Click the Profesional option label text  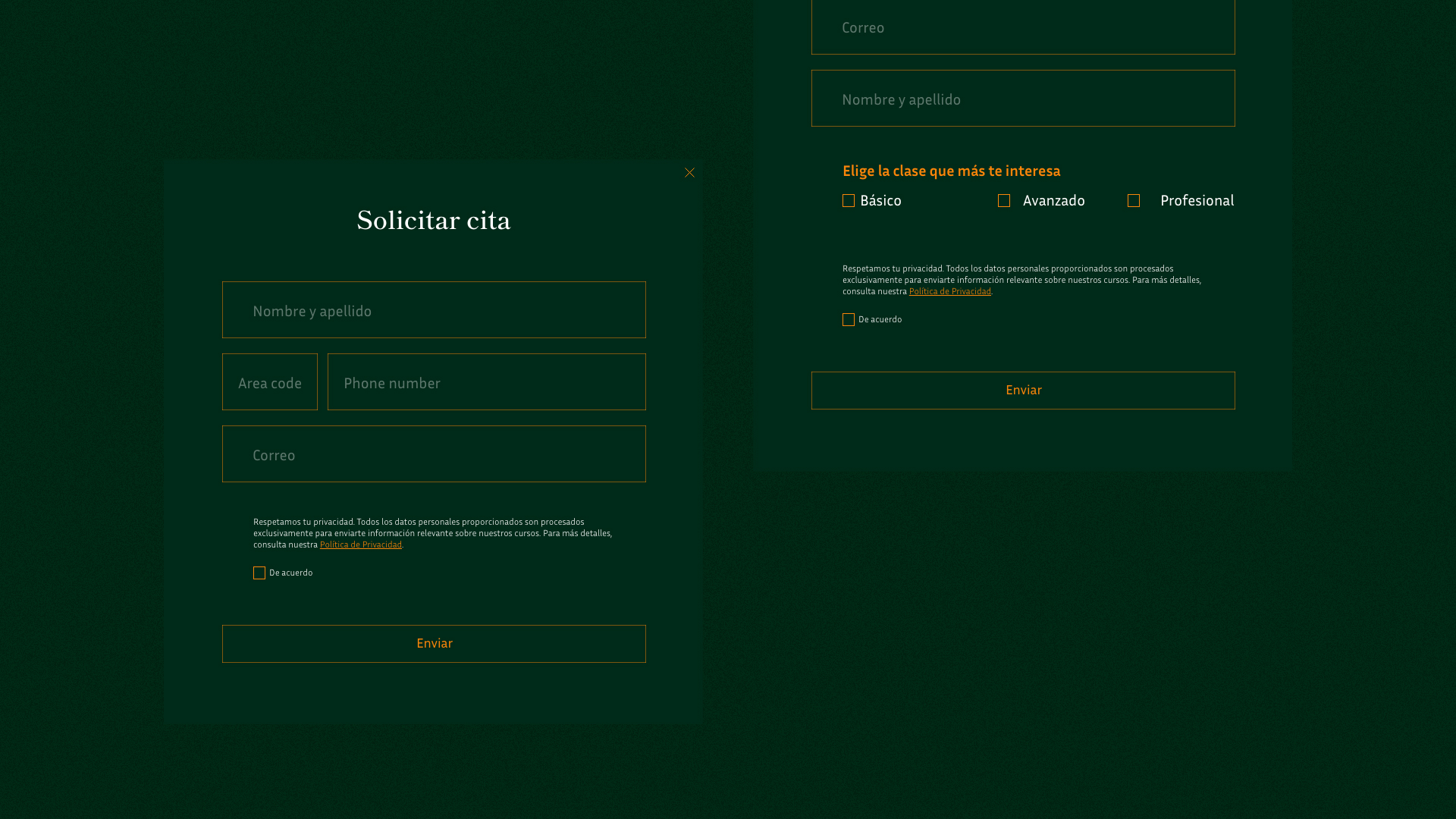coord(1197,200)
